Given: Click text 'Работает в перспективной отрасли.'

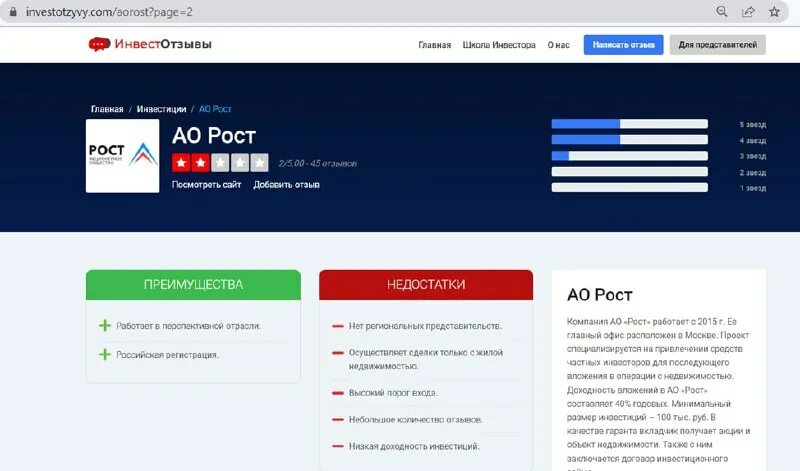Looking at the screenshot, I should click(x=188, y=326).
